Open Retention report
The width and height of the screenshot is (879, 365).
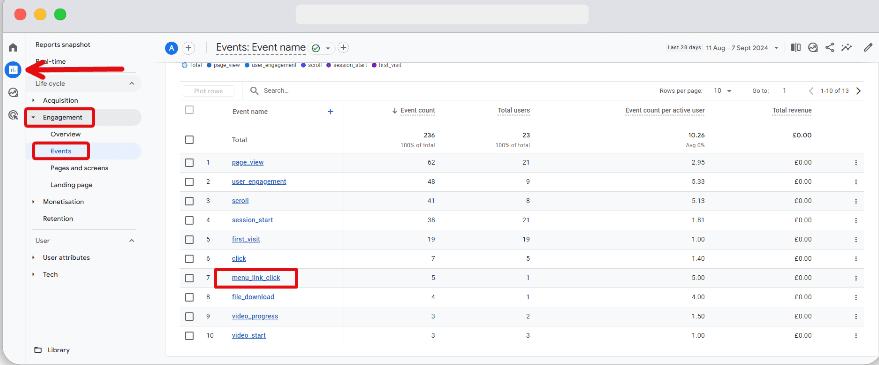coord(58,219)
